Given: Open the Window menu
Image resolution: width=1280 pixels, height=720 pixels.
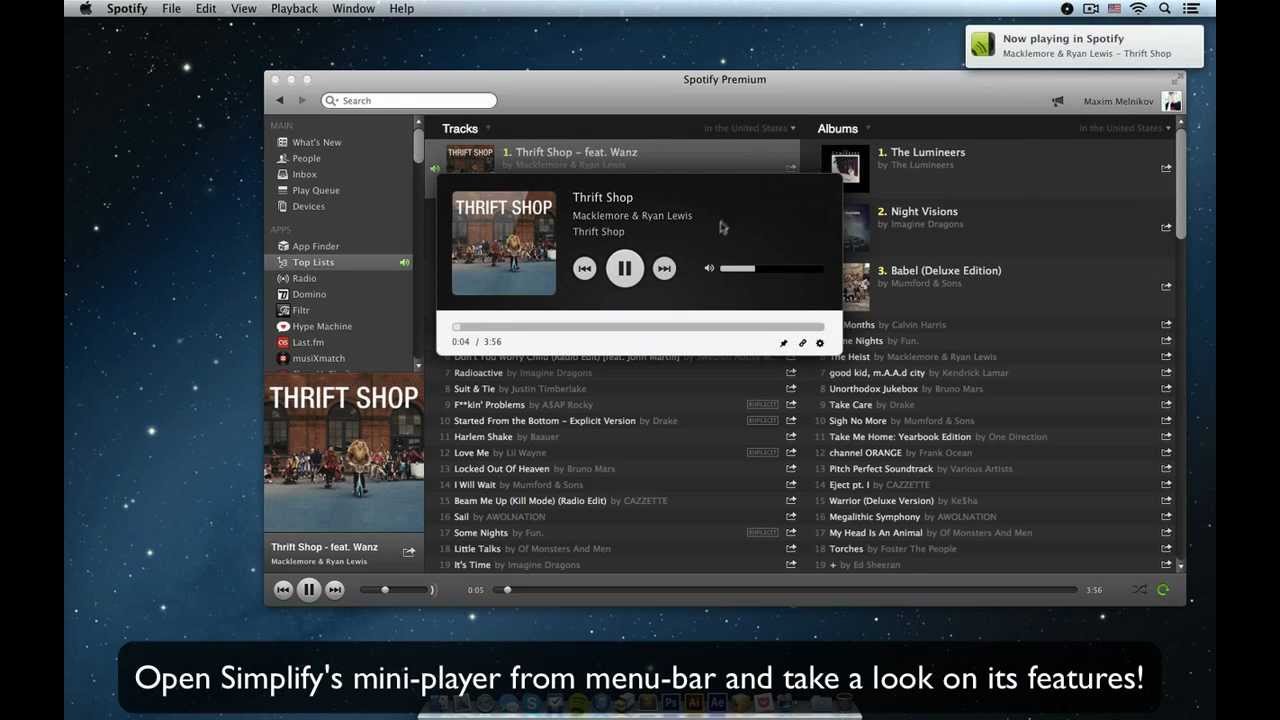Looking at the screenshot, I should click(x=354, y=8).
